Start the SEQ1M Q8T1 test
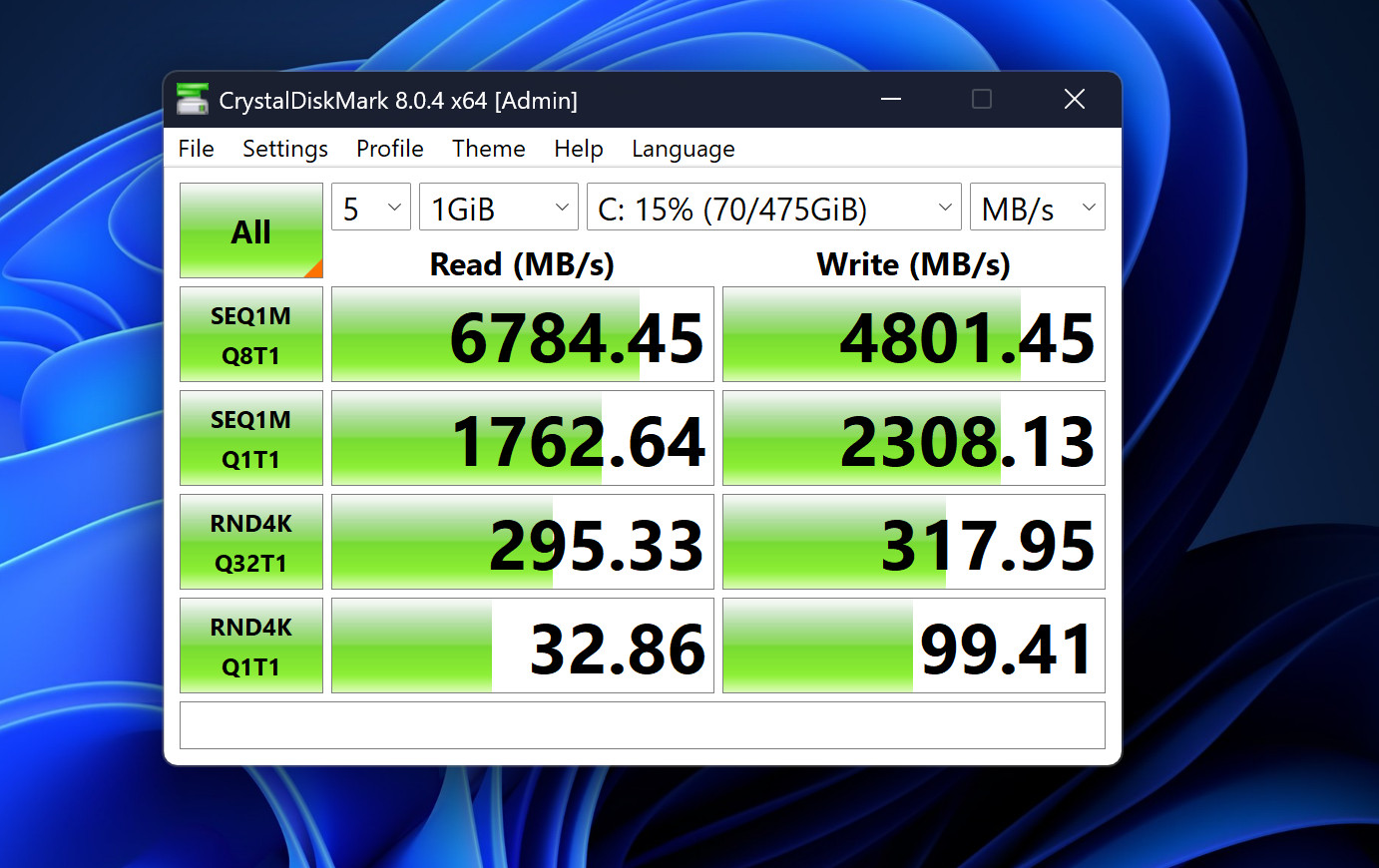 click(x=251, y=334)
